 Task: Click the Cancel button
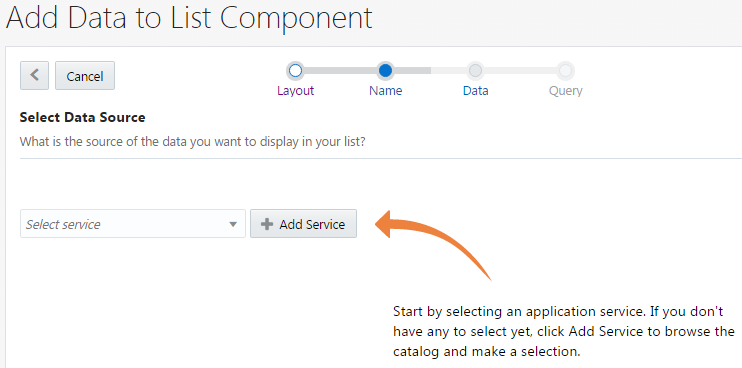point(85,76)
